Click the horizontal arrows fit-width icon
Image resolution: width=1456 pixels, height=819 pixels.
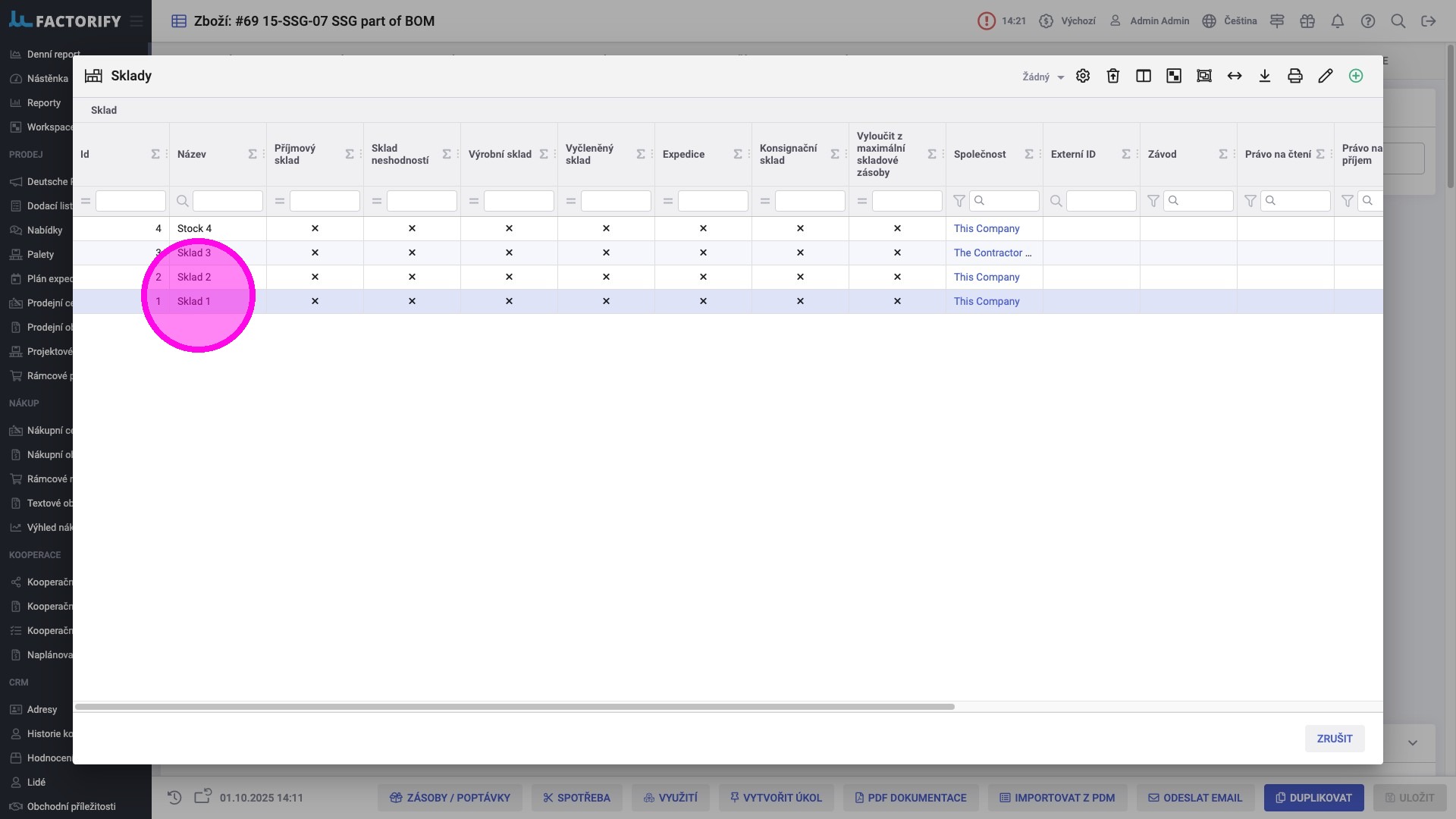click(1235, 76)
